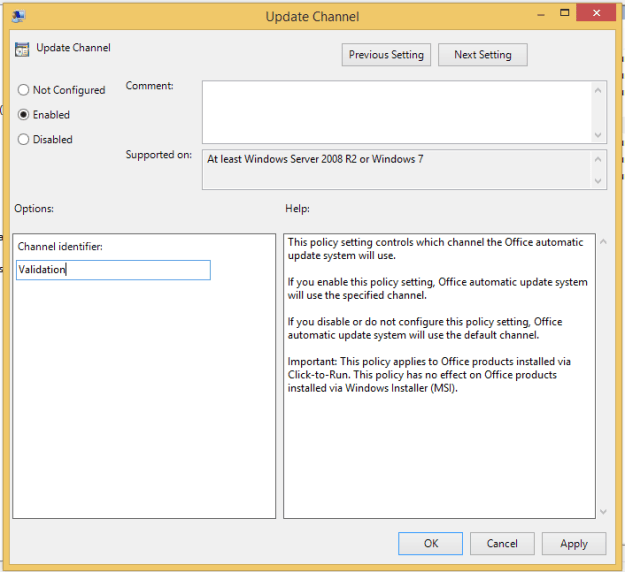Minimize the Update Channel window
The width and height of the screenshot is (625, 572).
click(x=541, y=15)
